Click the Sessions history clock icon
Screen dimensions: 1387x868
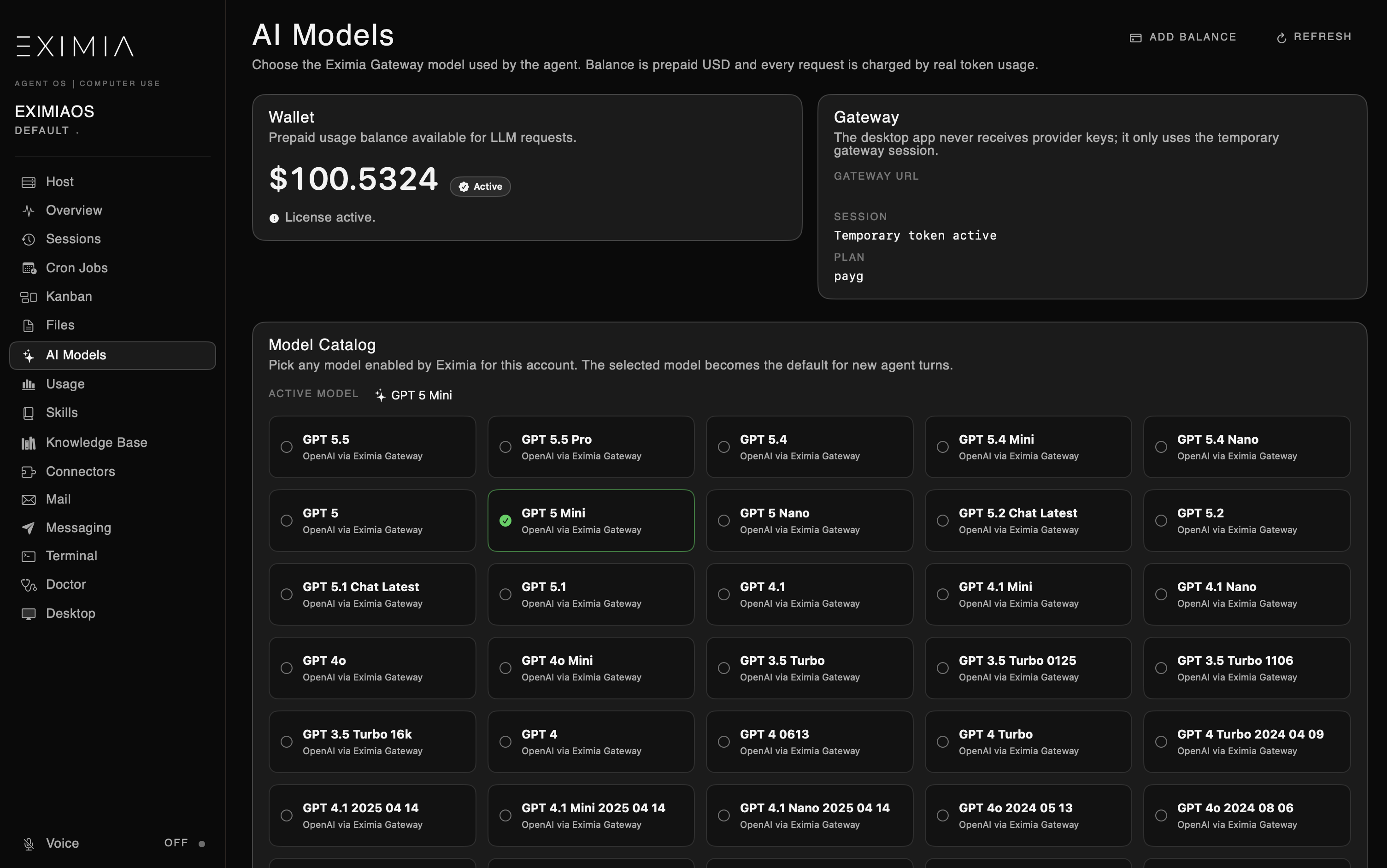tap(28, 240)
